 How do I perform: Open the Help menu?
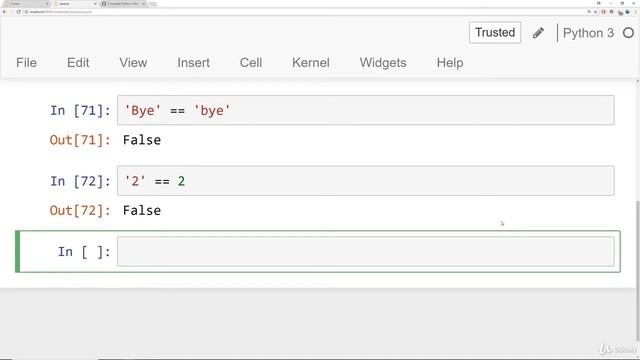click(450, 63)
